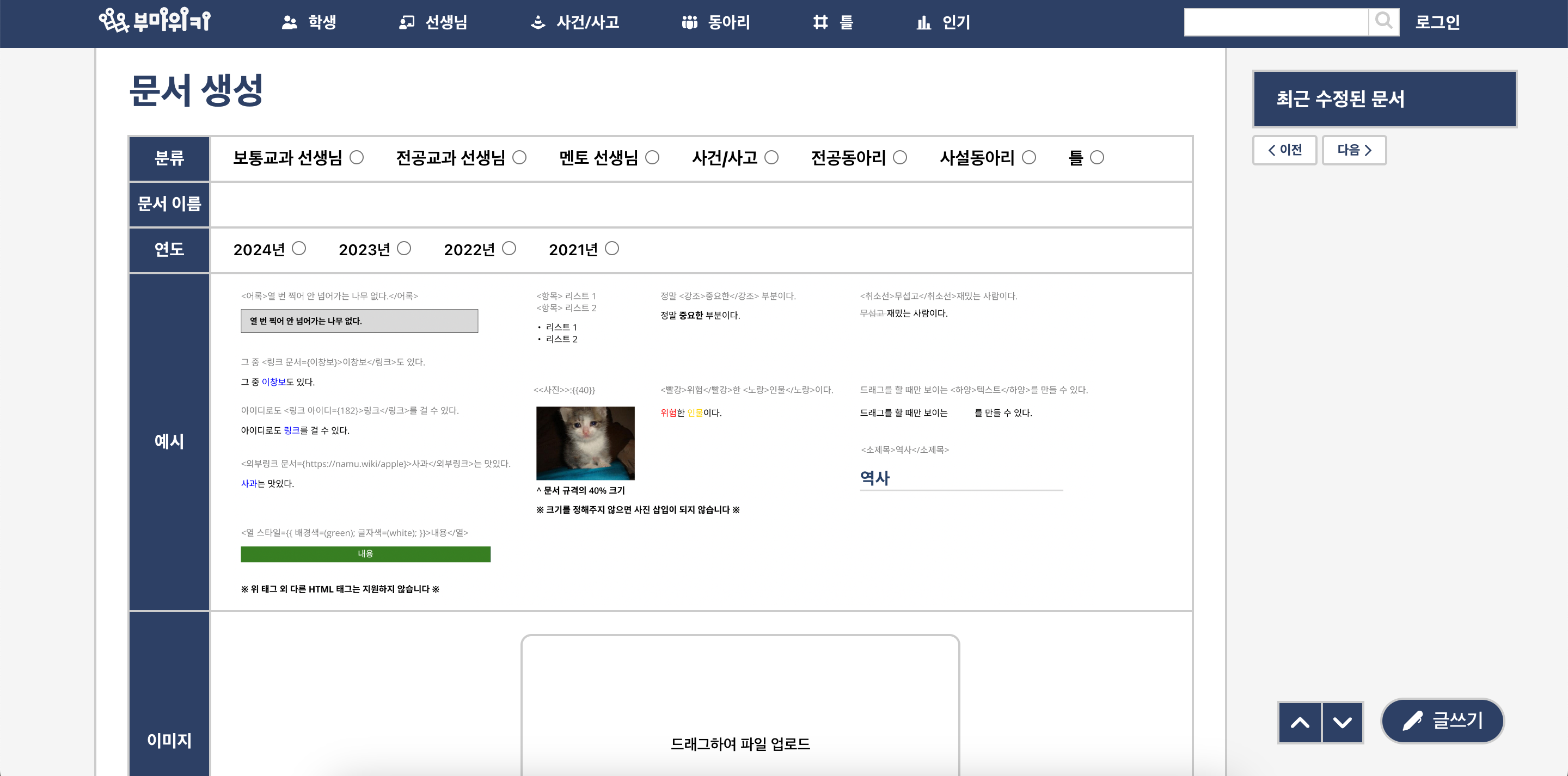Select the 사건/사고 category radio button

point(771,158)
